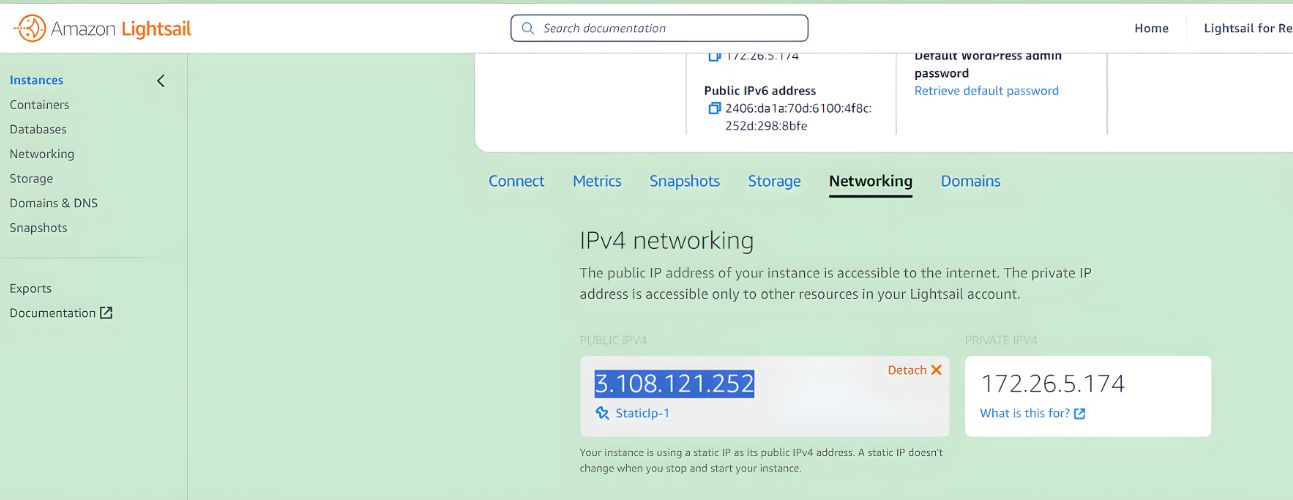Open Containers in the sidebar
This screenshot has width=1293, height=500.
click(x=39, y=105)
